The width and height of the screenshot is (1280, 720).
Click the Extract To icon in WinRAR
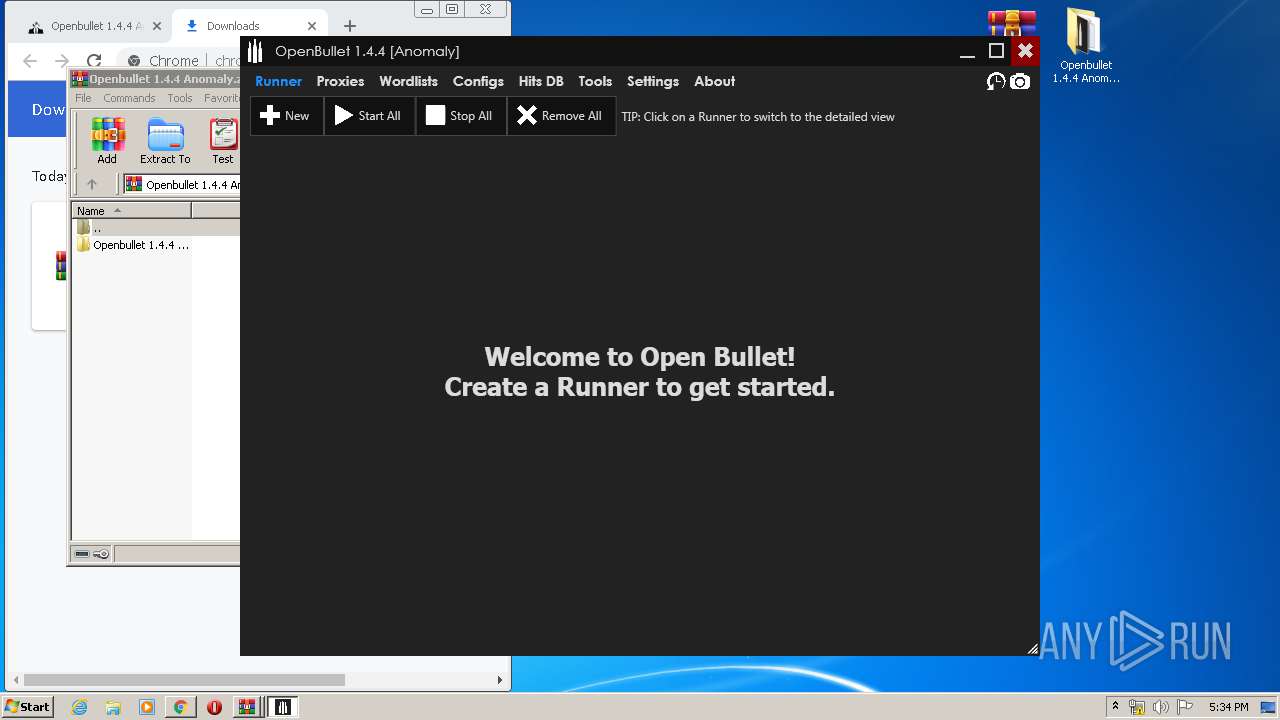click(x=165, y=141)
